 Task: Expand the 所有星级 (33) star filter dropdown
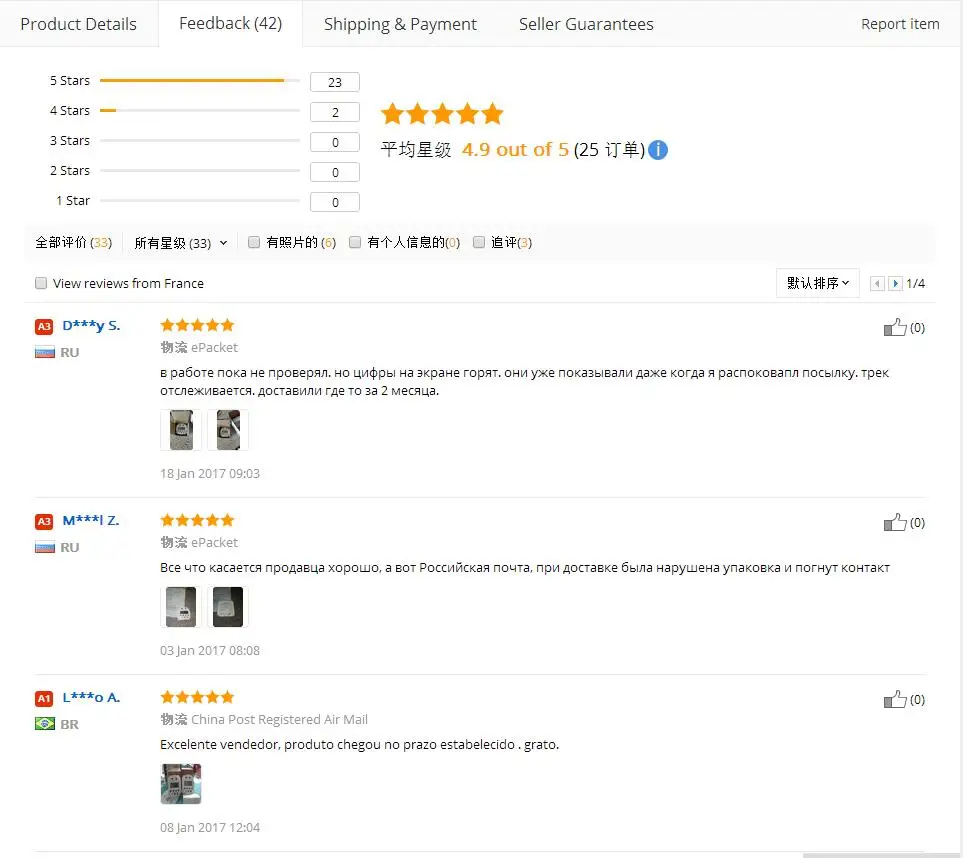pos(181,243)
